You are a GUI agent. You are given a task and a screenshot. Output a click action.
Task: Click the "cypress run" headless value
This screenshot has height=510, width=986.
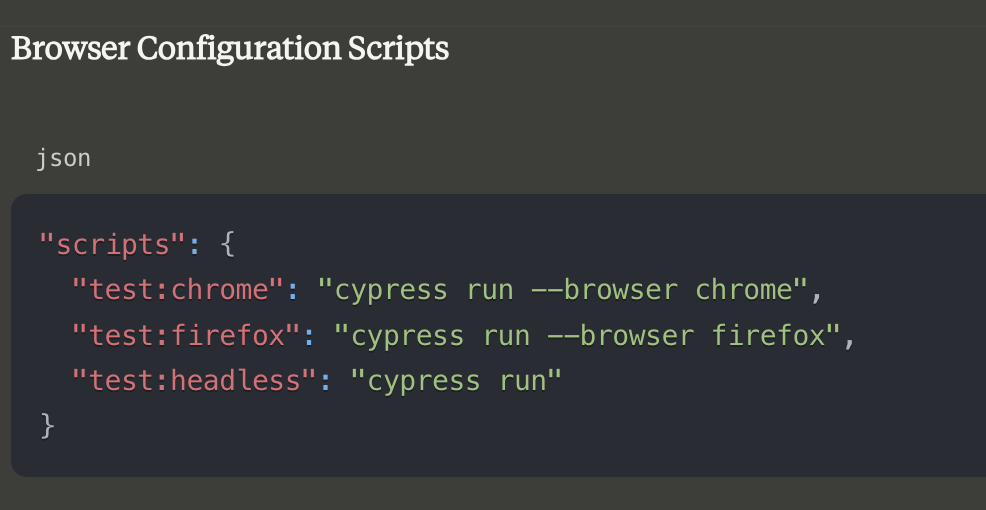tap(456, 380)
